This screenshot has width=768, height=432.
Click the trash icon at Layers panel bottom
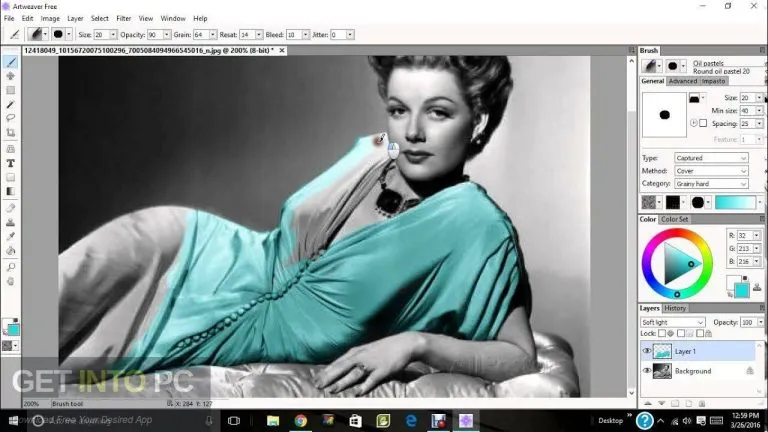(x=702, y=404)
